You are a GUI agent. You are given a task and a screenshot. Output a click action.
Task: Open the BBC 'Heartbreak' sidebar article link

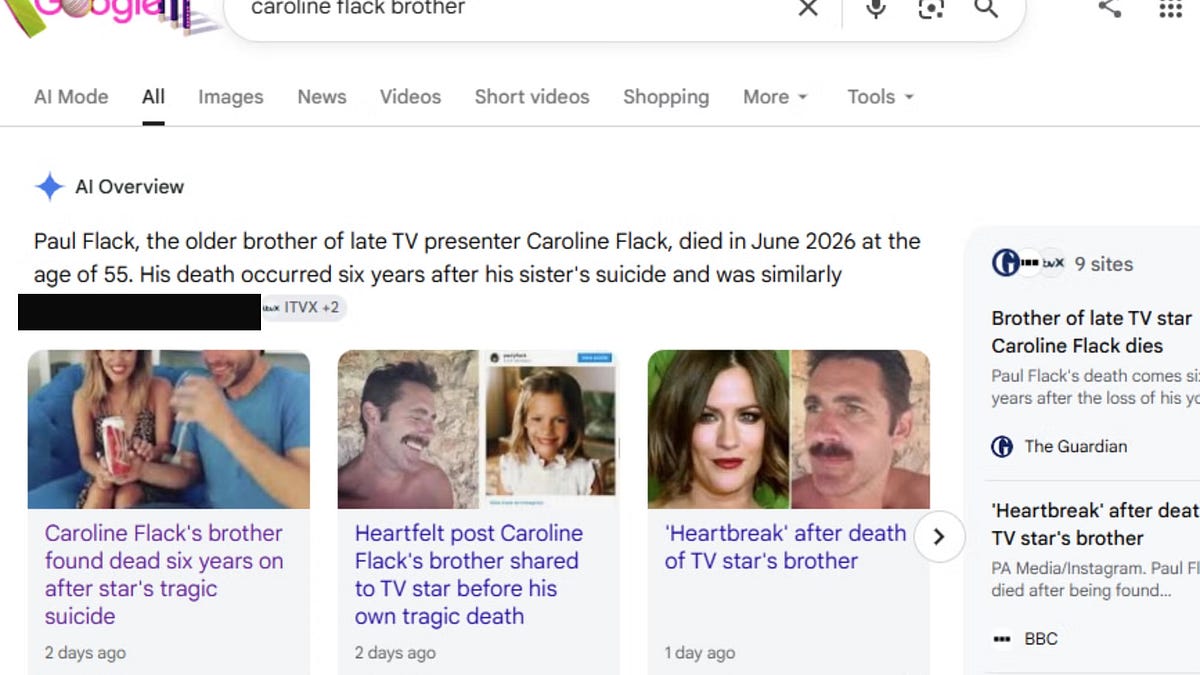tap(1095, 524)
